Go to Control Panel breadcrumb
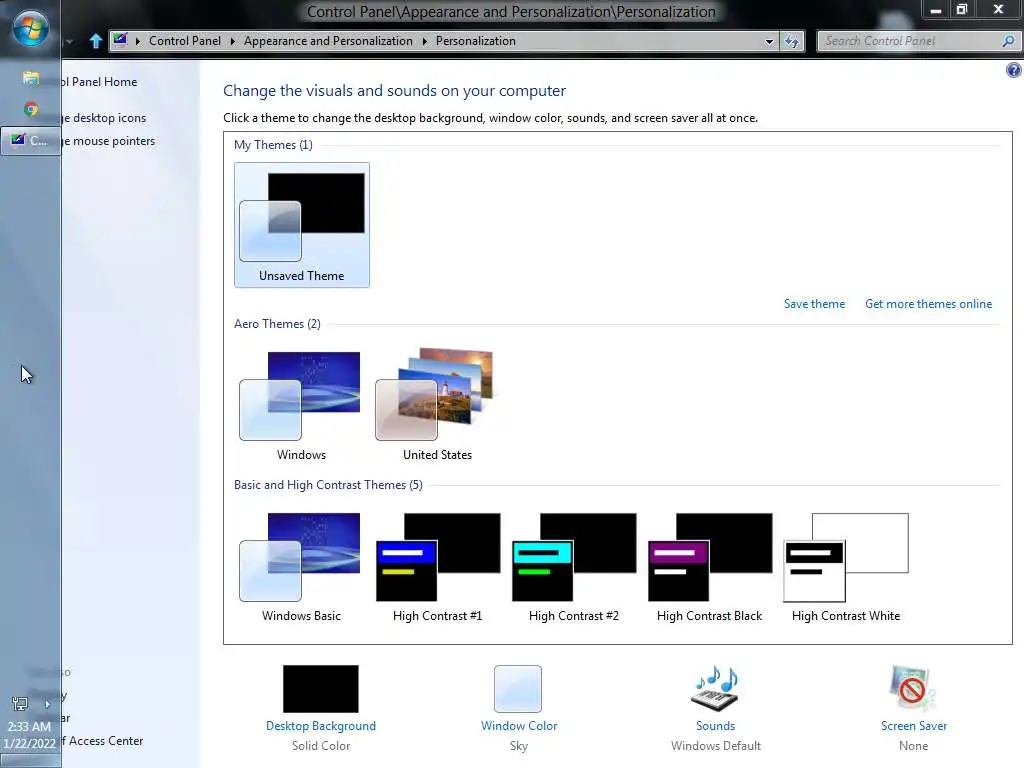 coord(185,40)
